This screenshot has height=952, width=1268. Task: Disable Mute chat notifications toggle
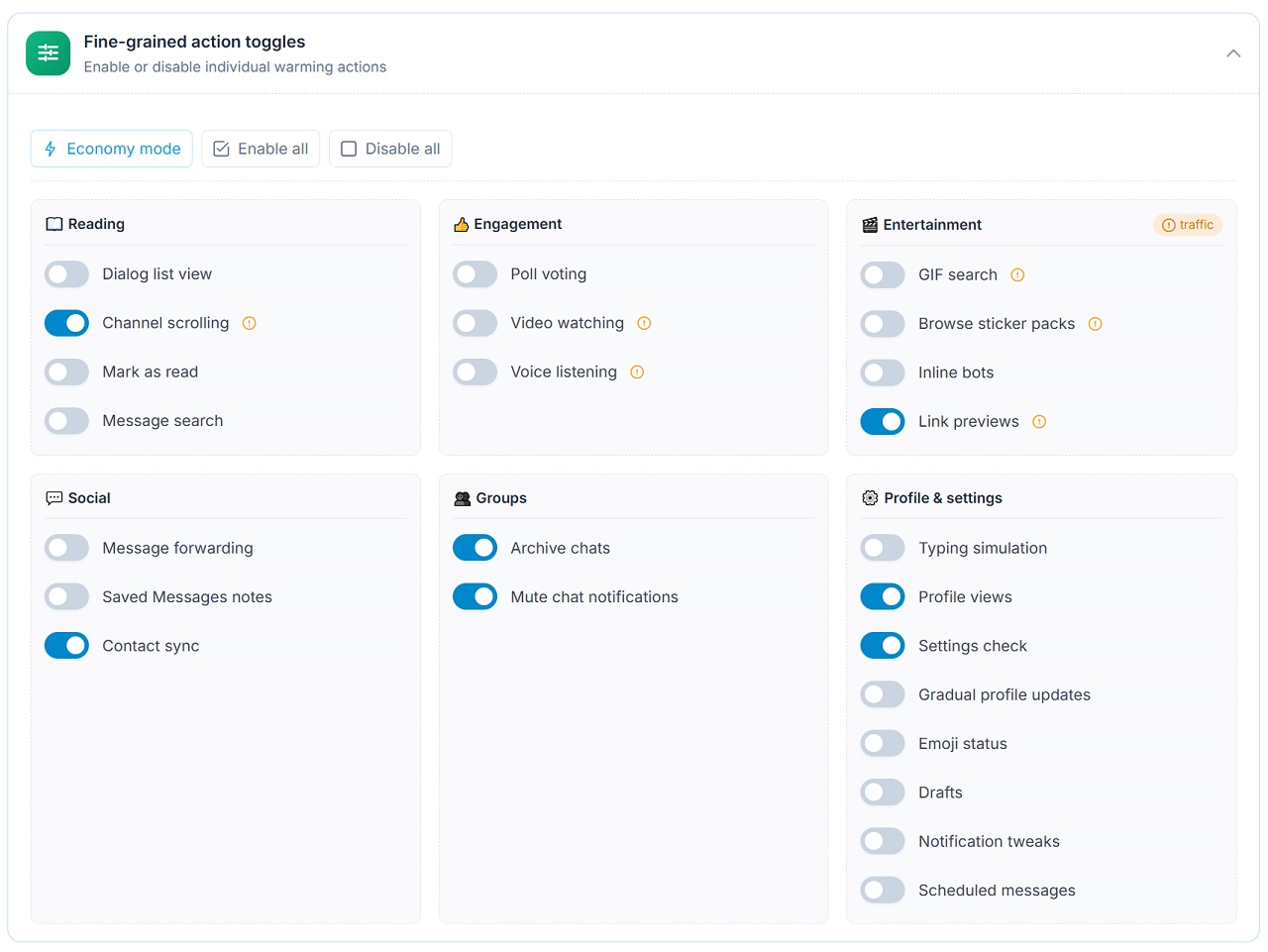click(x=475, y=597)
